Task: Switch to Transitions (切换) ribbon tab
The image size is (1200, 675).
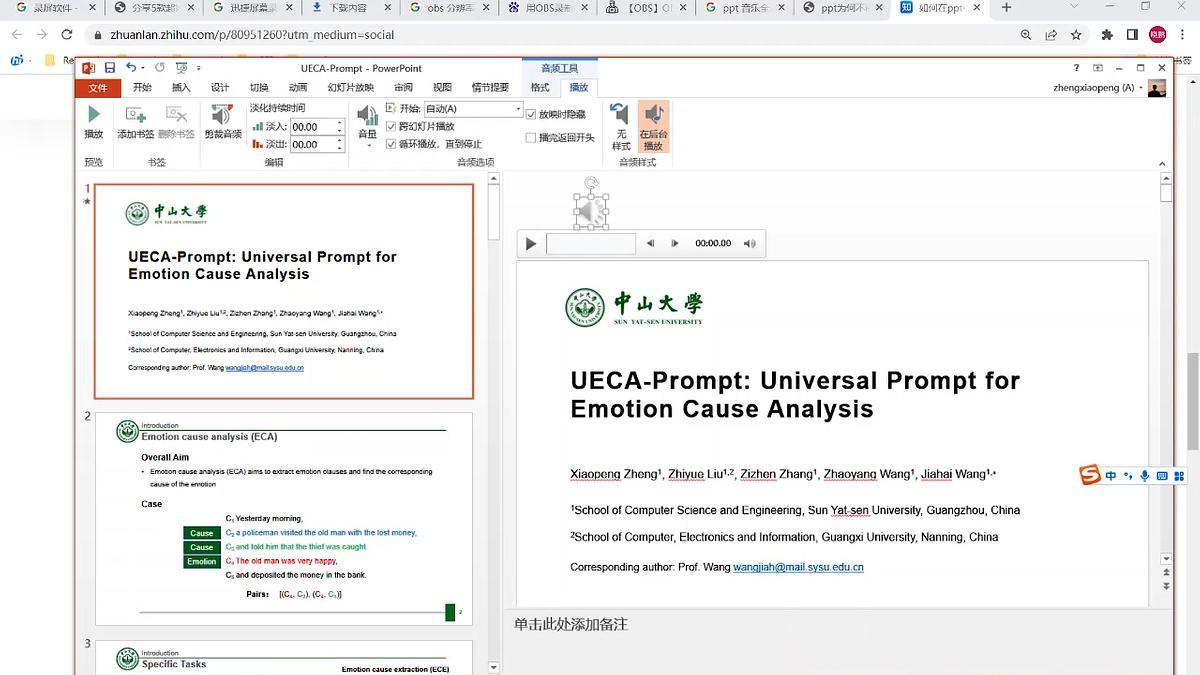Action: pos(259,88)
